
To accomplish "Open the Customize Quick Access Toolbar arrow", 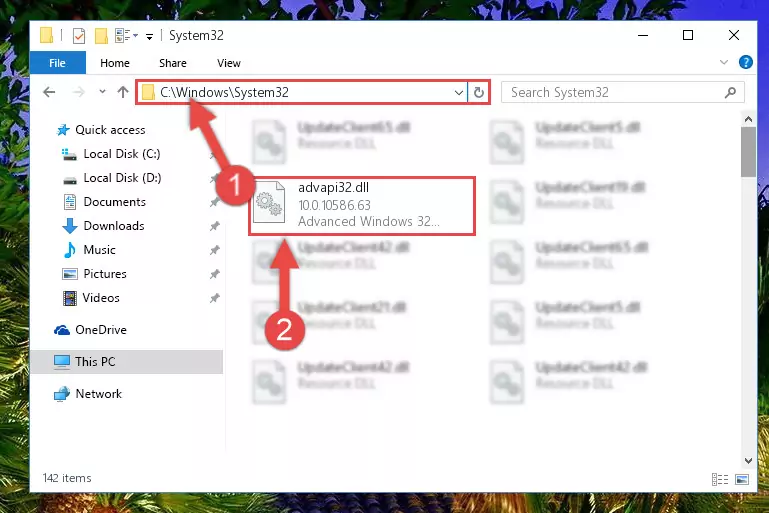I will 149,36.
